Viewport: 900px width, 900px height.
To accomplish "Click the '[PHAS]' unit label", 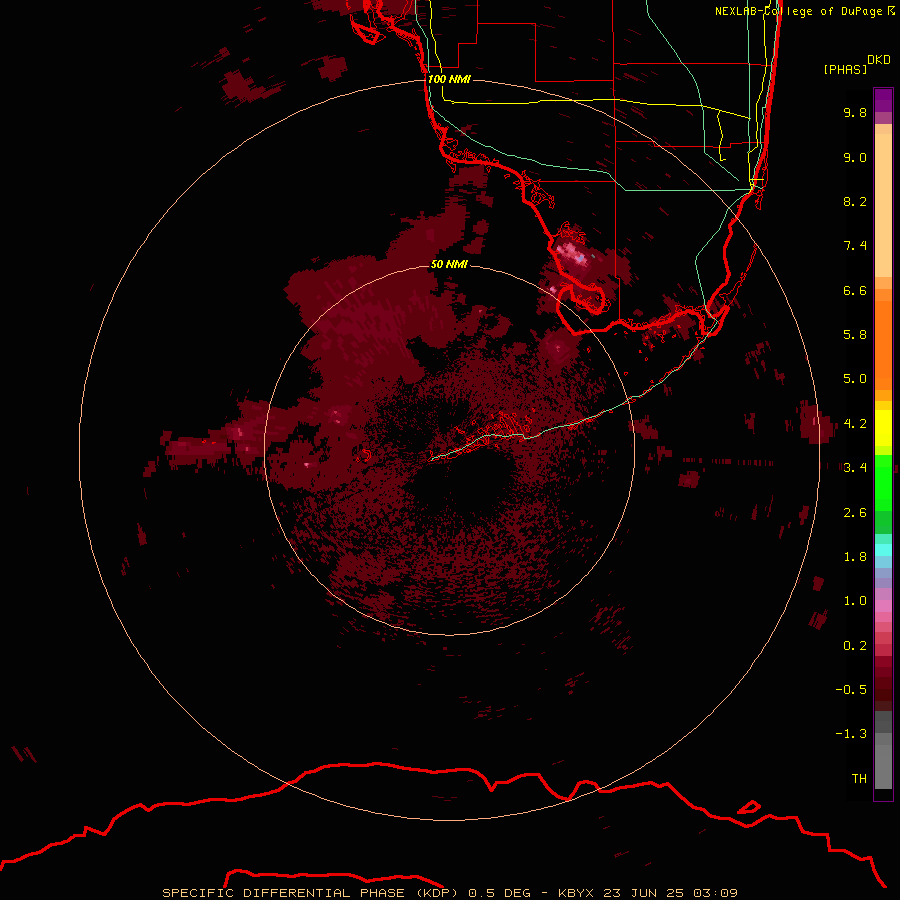I will point(845,69).
